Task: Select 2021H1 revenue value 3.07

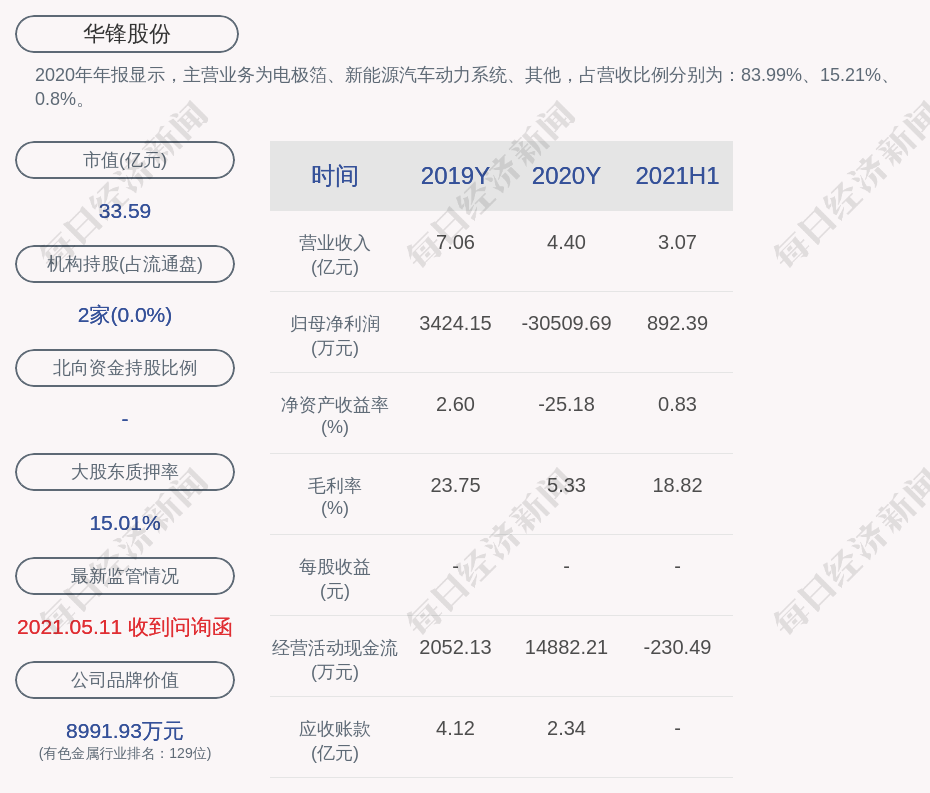Action: (677, 243)
